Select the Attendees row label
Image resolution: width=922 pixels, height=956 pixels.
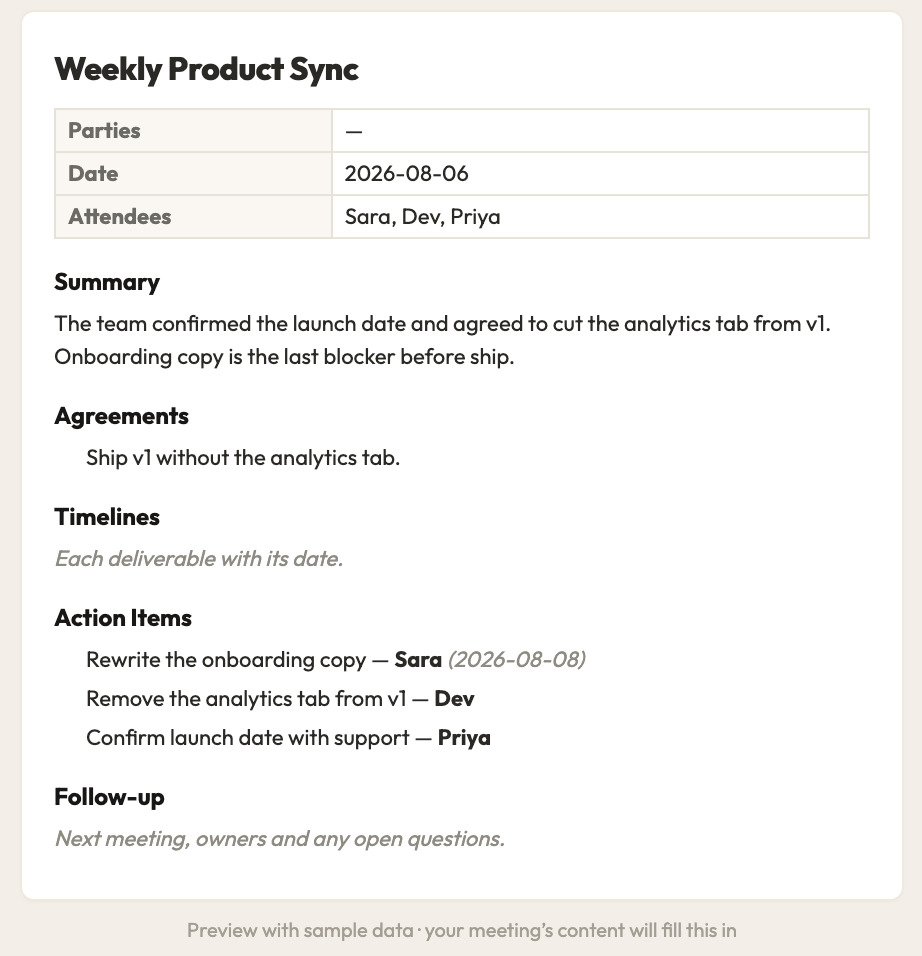[120, 216]
